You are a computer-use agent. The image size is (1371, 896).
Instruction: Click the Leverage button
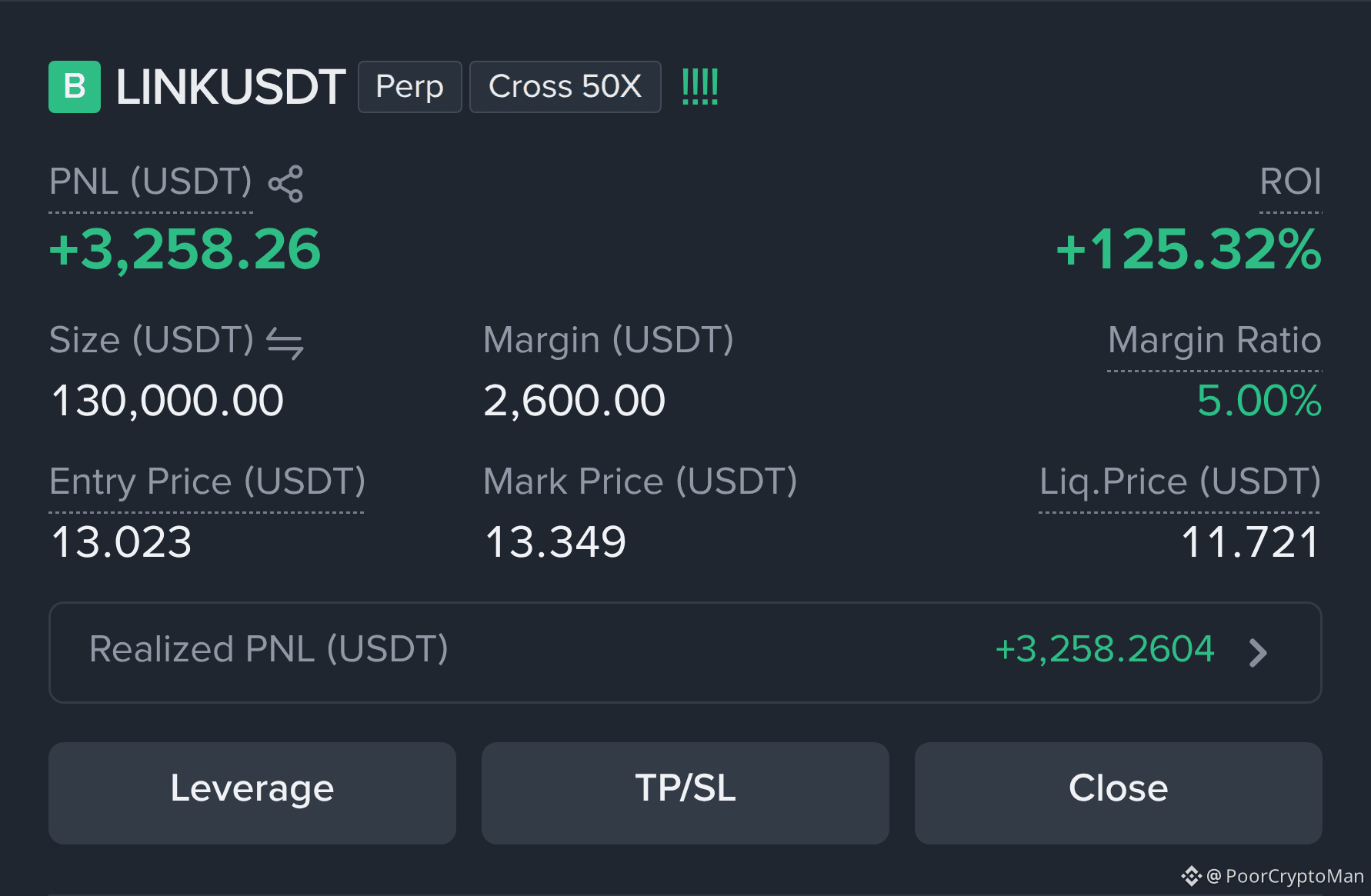pos(252,793)
